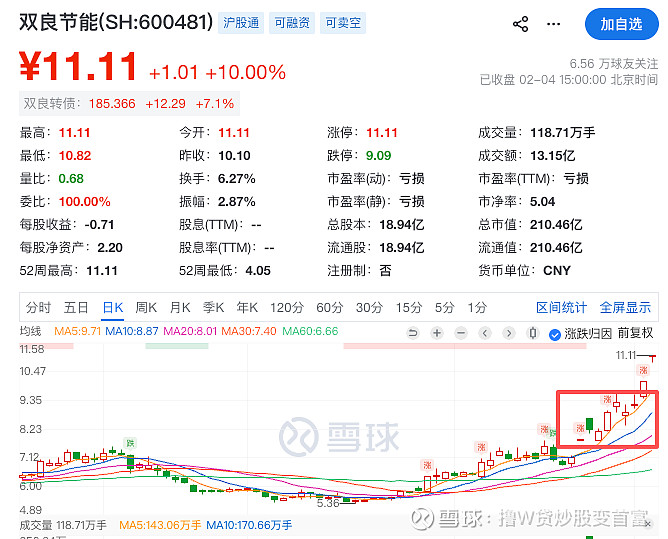The width and height of the screenshot is (668, 539).
Task: Switch to the 分时 chart tab
Action: (38, 307)
